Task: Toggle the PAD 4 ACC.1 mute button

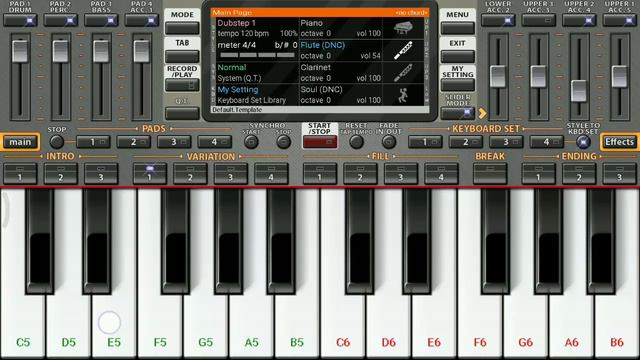Action: pyautogui.click(x=141, y=20)
